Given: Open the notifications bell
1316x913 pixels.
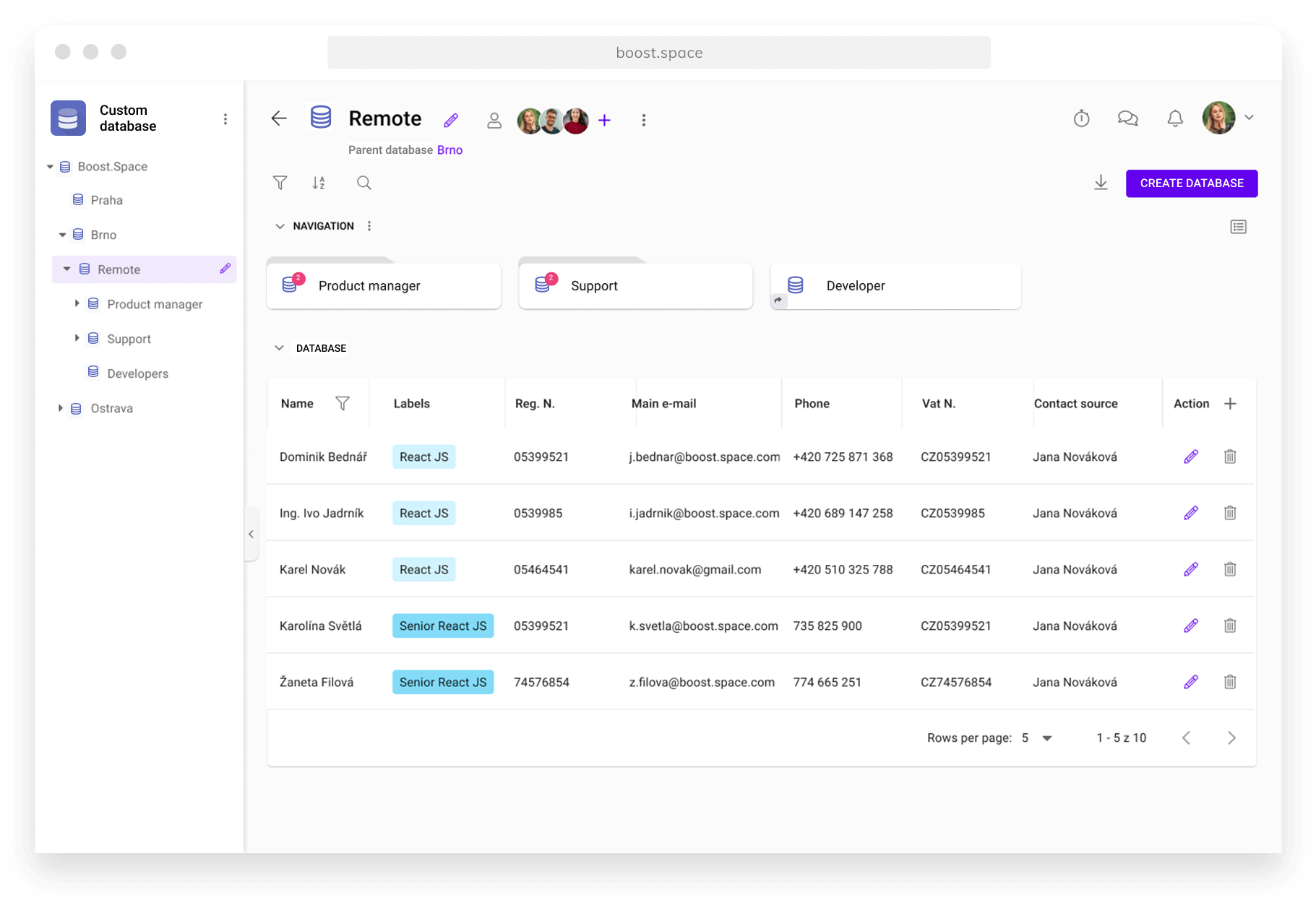Looking at the screenshot, I should coord(1175,118).
